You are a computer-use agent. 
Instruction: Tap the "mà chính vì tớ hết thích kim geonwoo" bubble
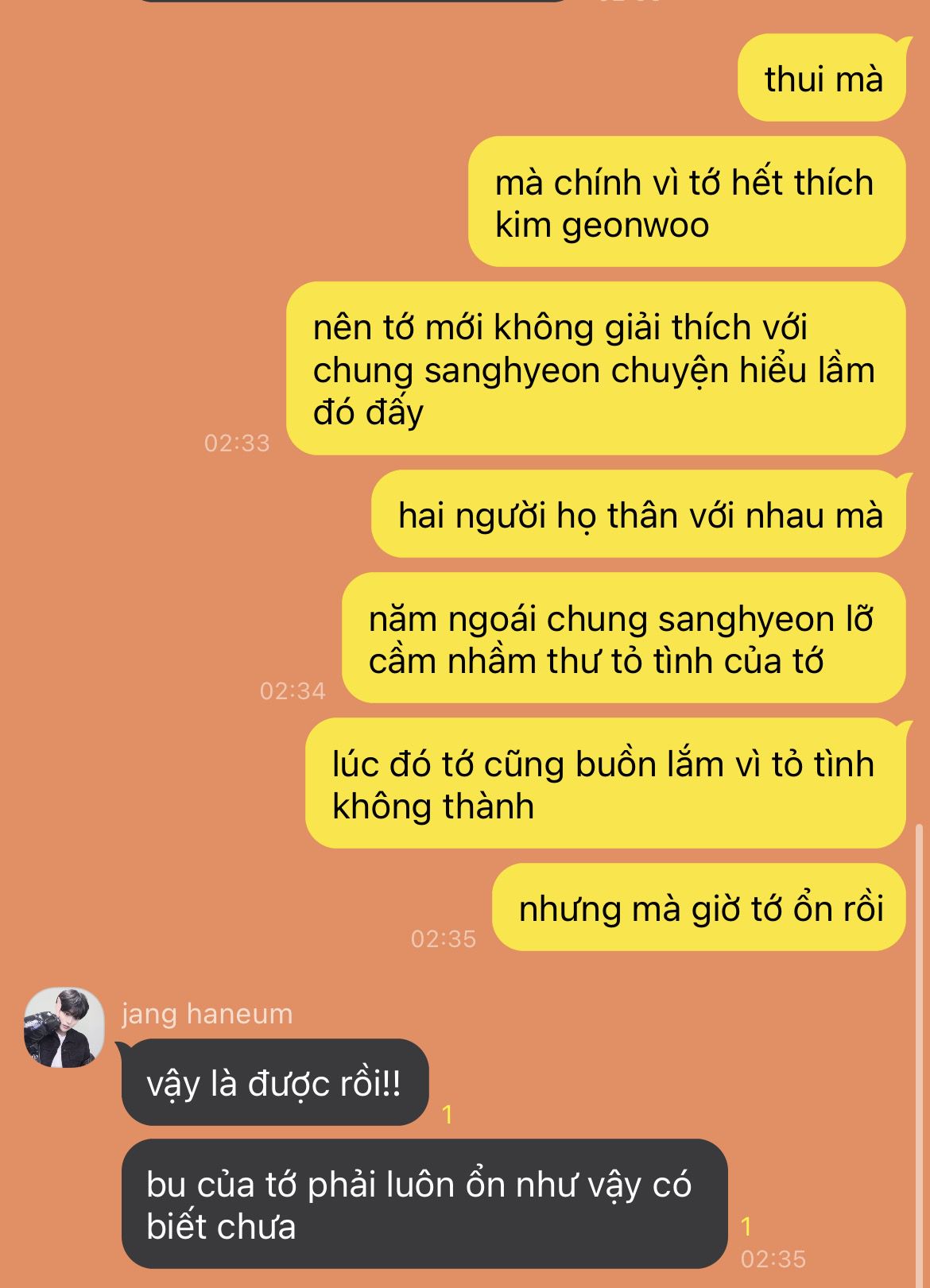coord(687,202)
